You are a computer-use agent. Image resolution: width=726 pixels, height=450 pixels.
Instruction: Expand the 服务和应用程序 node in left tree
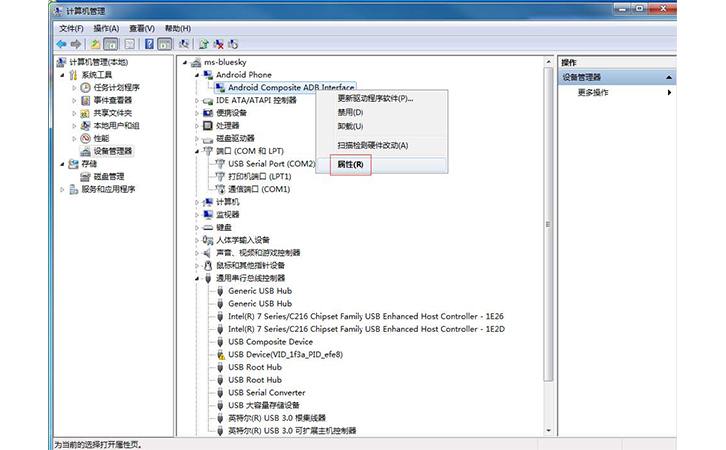pos(62,189)
